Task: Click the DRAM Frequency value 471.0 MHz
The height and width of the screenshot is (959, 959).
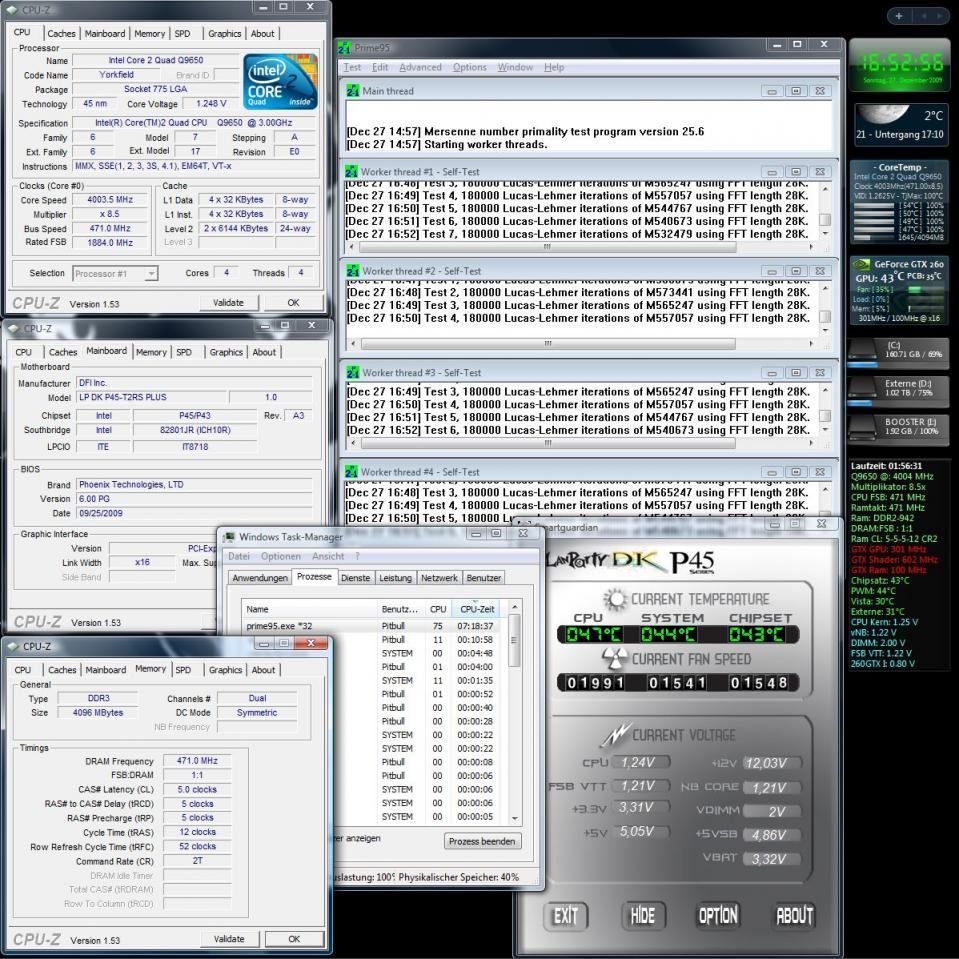Action: point(197,761)
